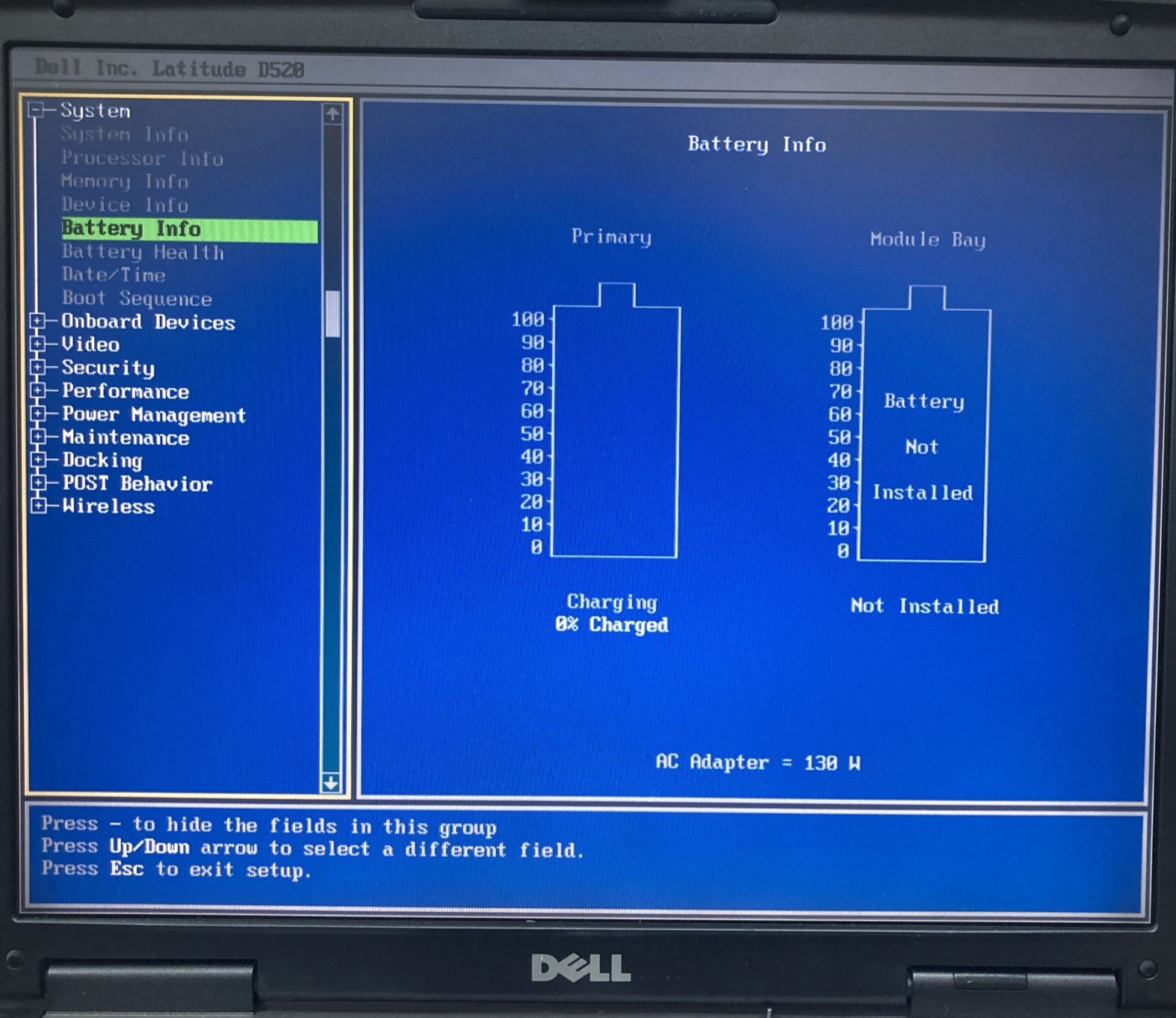Click the Maintenance label
The width and height of the screenshot is (1176, 1018).
[x=126, y=437]
